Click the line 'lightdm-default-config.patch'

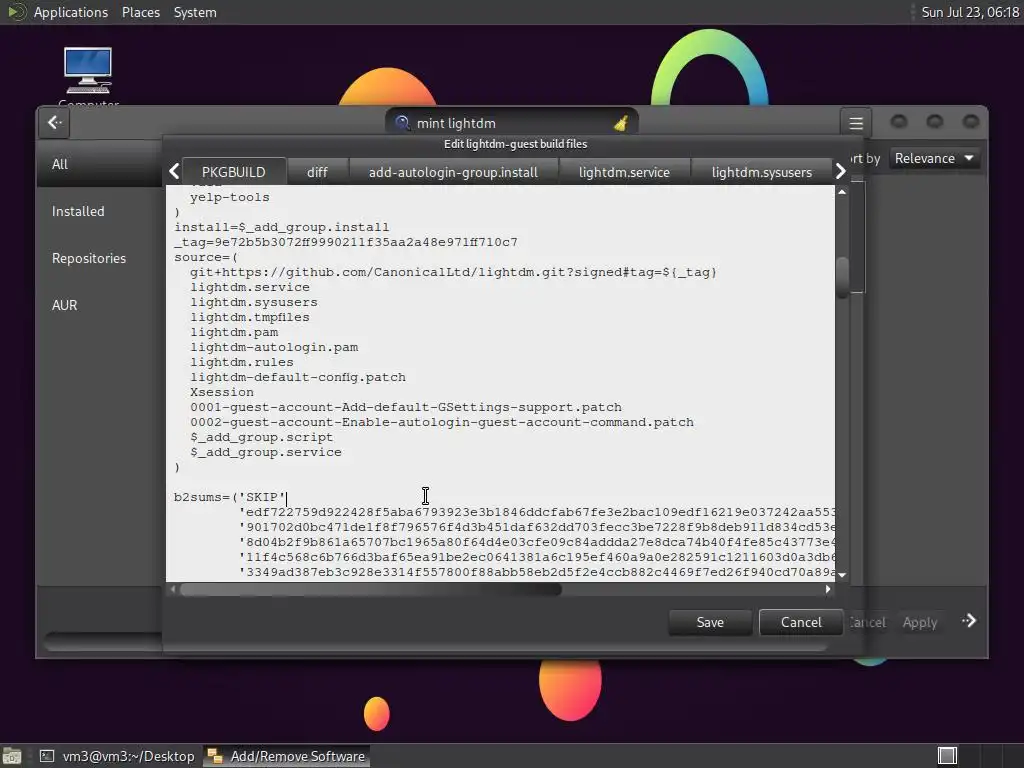click(x=298, y=377)
